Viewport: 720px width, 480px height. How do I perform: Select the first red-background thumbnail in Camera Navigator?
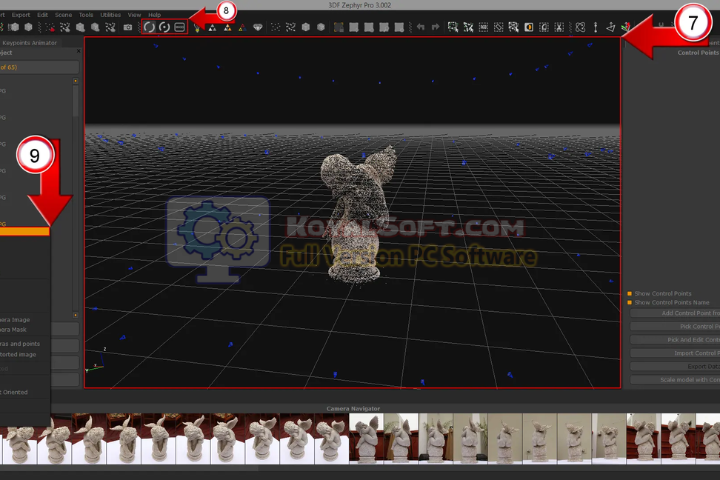[366, 439]
